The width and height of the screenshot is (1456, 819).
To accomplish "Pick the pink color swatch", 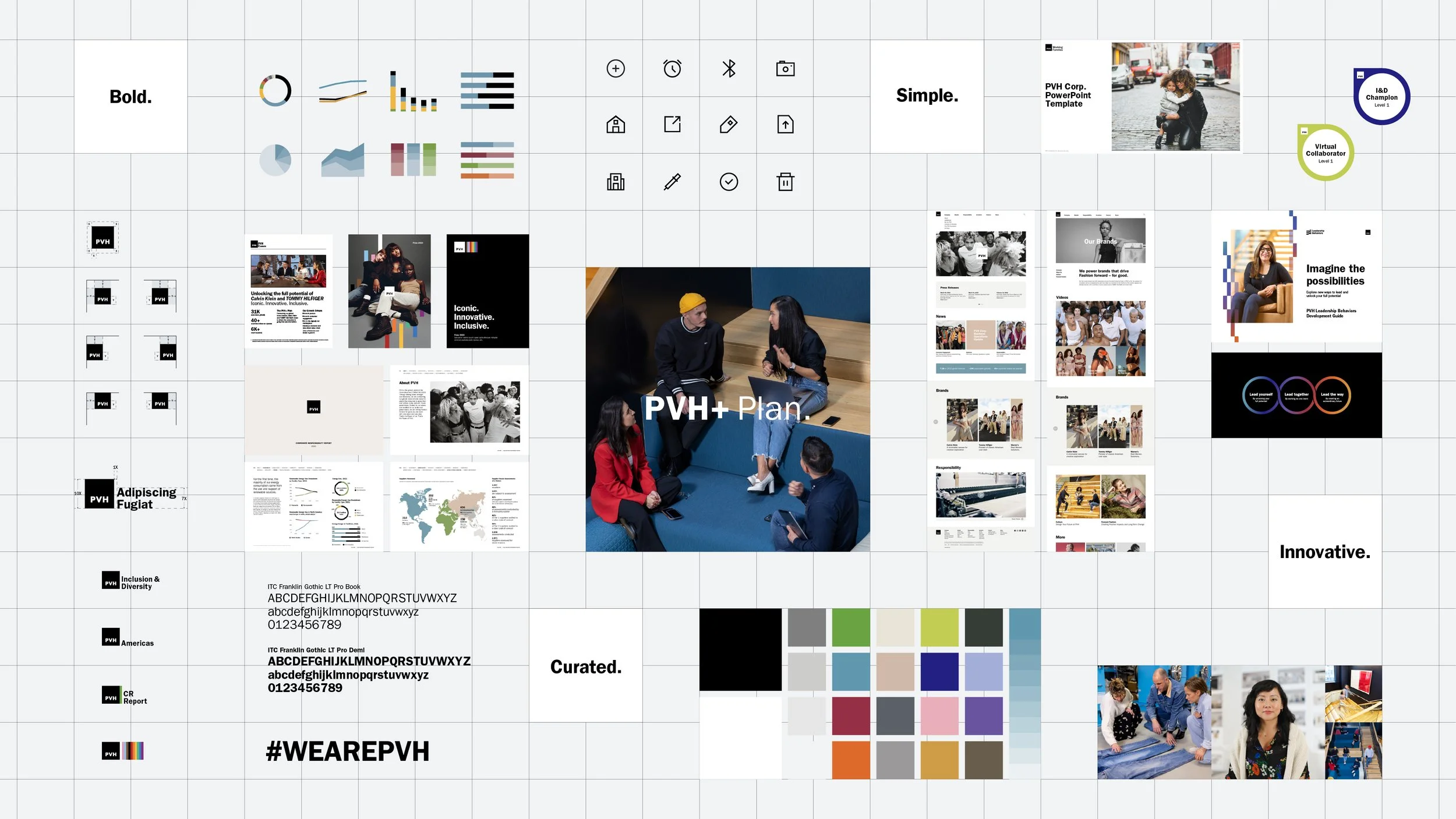I will click(x=939, y=716).
